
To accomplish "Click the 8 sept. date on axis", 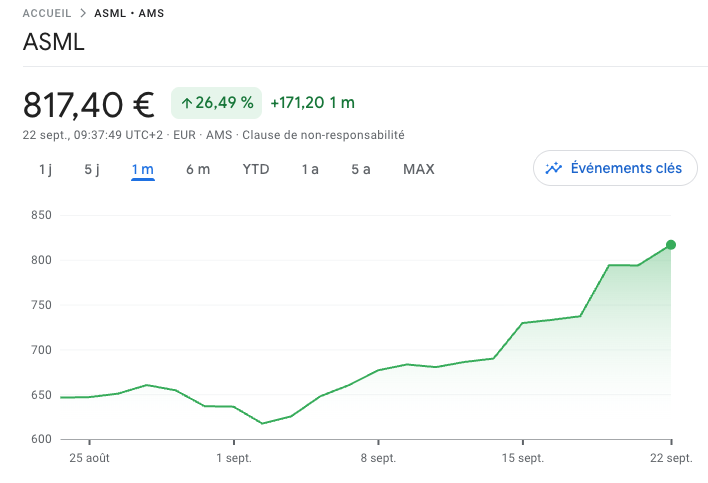I will pos(378,458).
